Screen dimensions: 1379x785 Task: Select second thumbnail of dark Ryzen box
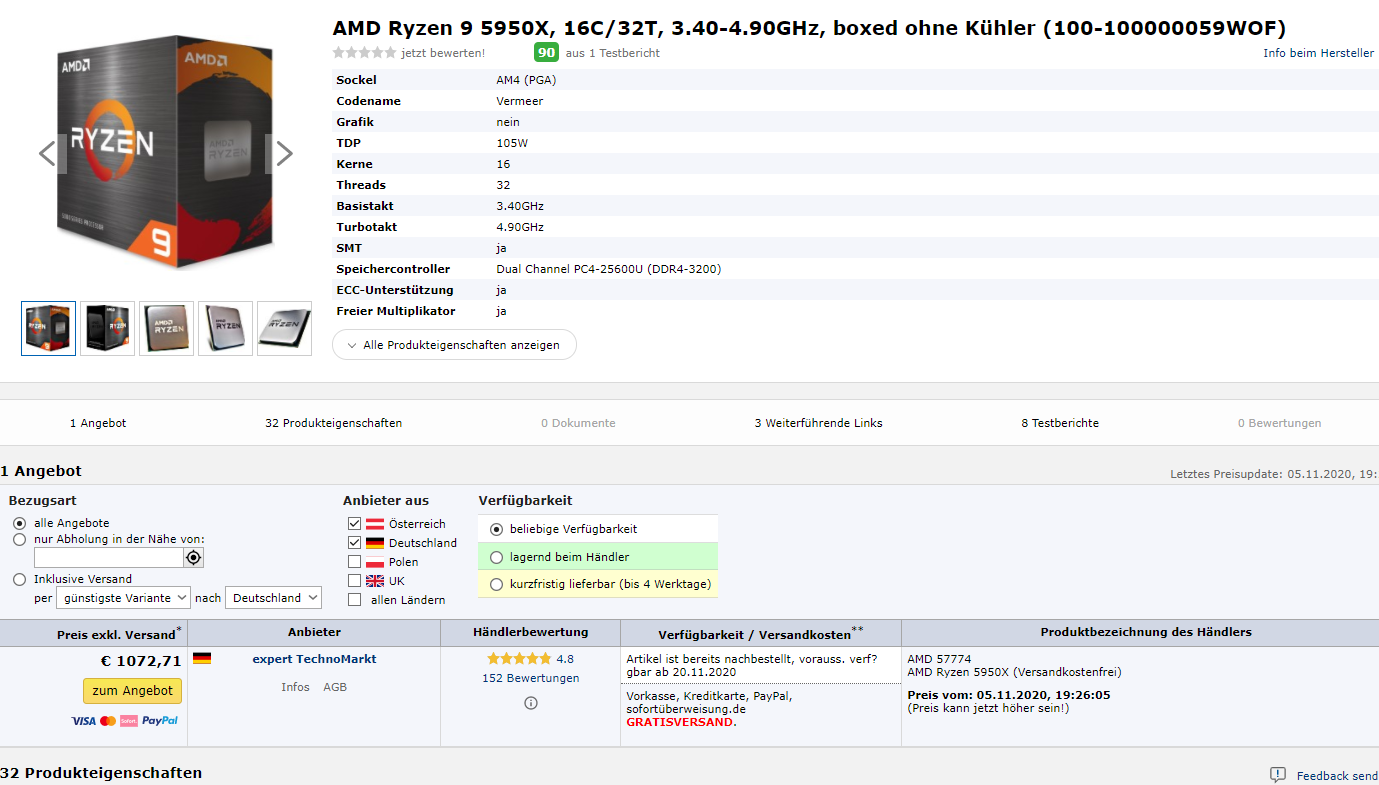tap(107, 328)
